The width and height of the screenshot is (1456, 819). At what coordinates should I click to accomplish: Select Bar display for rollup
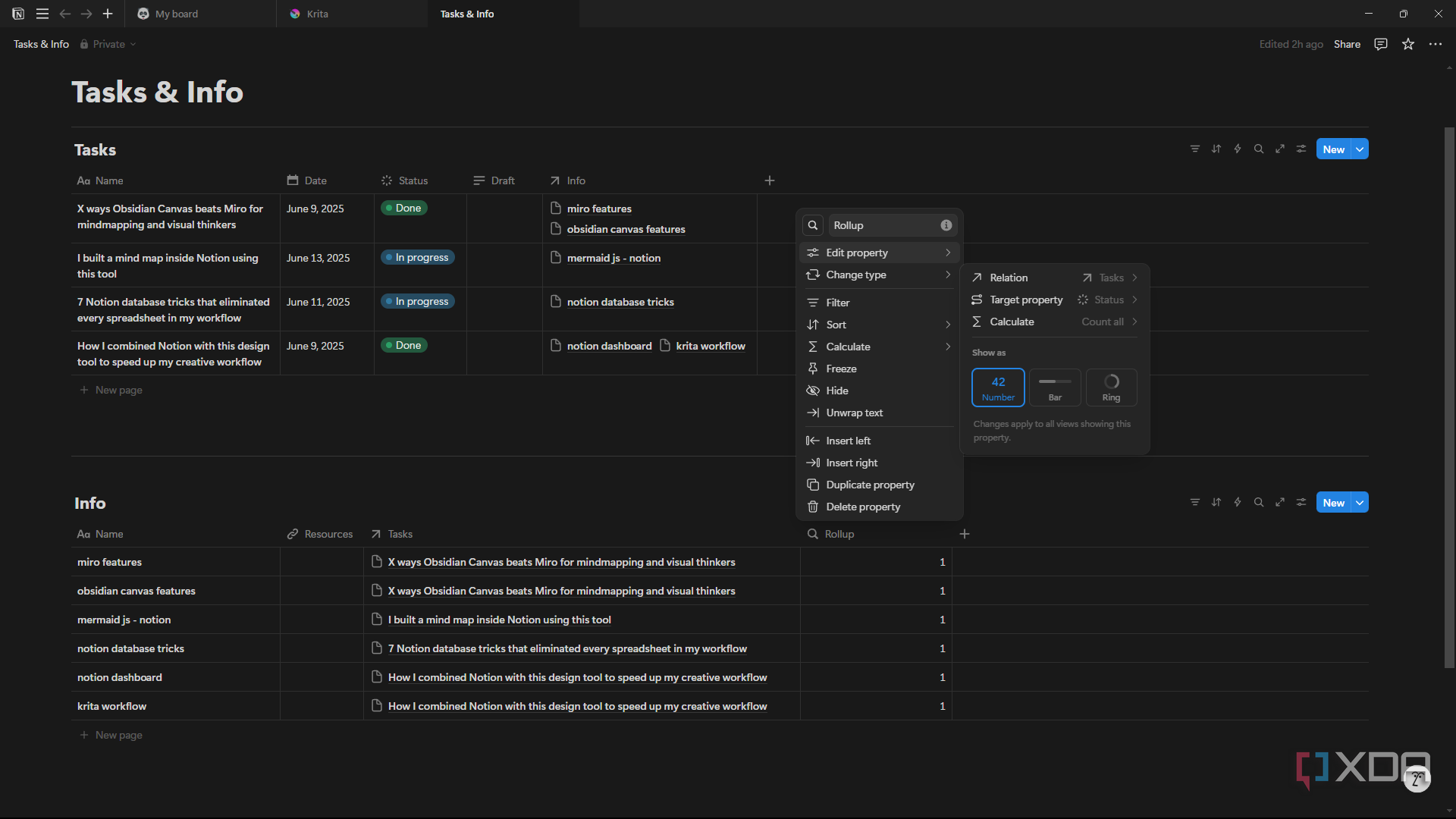pos(1055,388)
